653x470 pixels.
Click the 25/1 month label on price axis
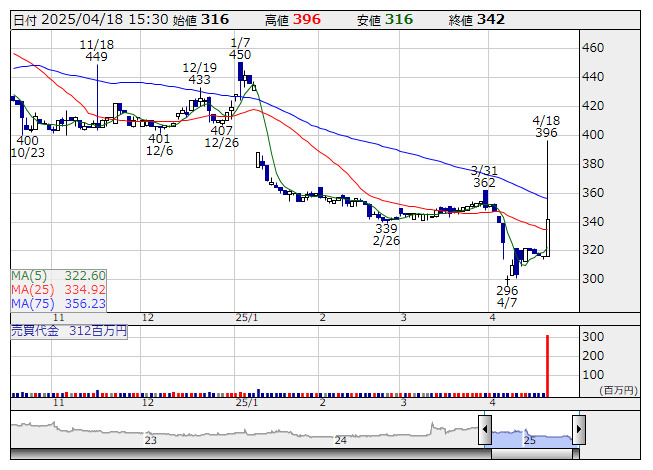[x=247, y=318]
